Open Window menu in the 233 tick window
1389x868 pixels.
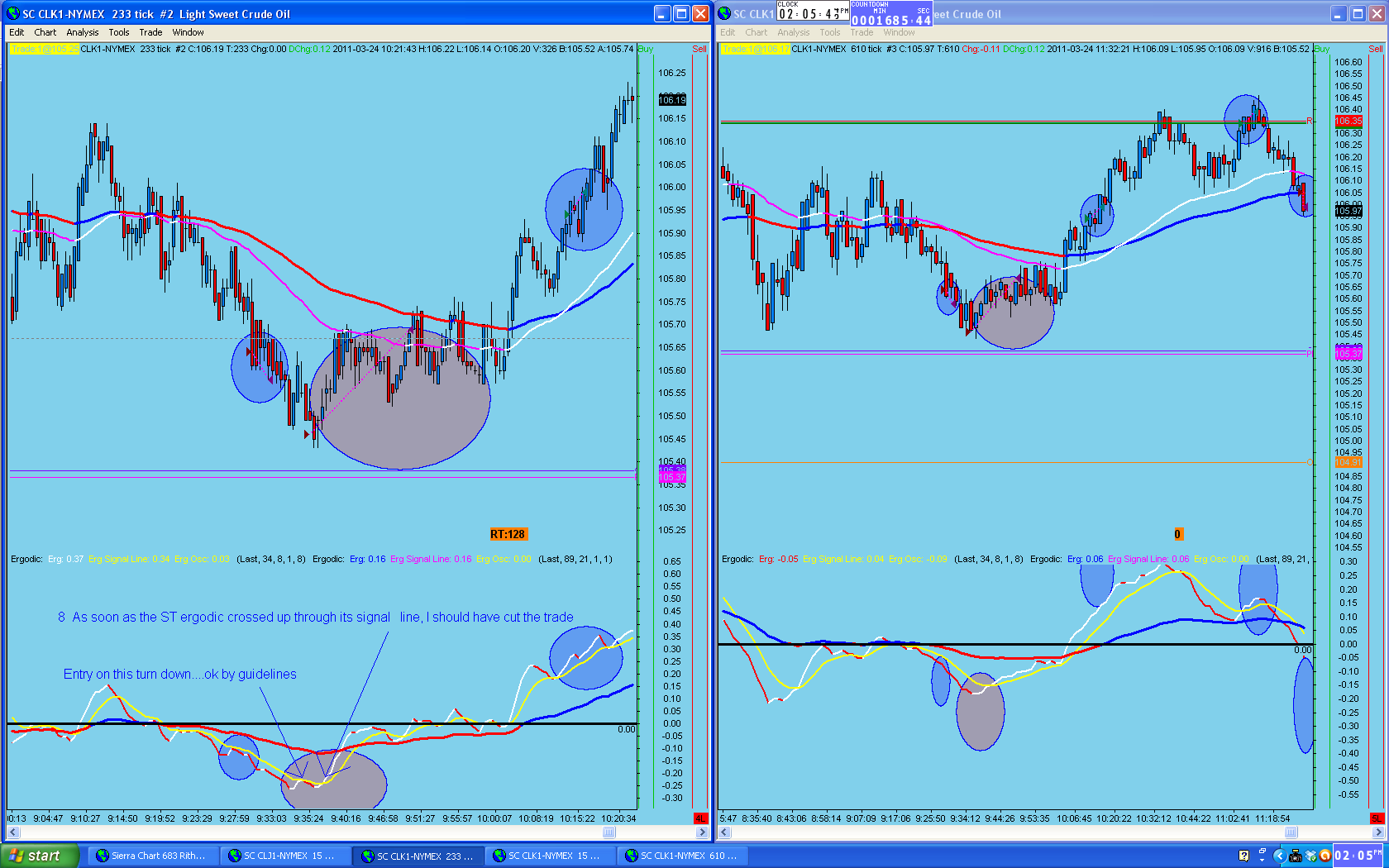pos(189,32)
